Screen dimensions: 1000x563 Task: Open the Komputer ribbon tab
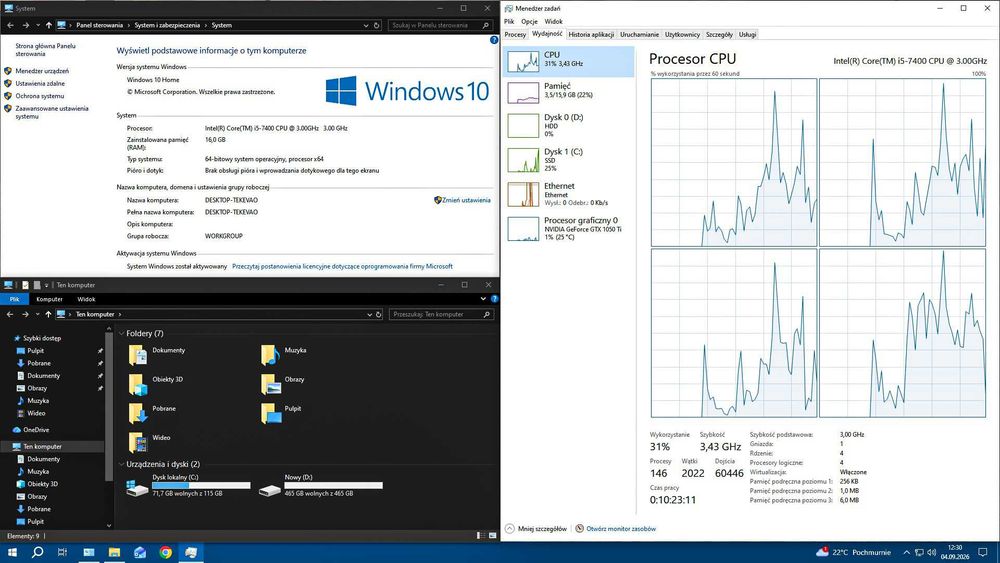[49, 299]
